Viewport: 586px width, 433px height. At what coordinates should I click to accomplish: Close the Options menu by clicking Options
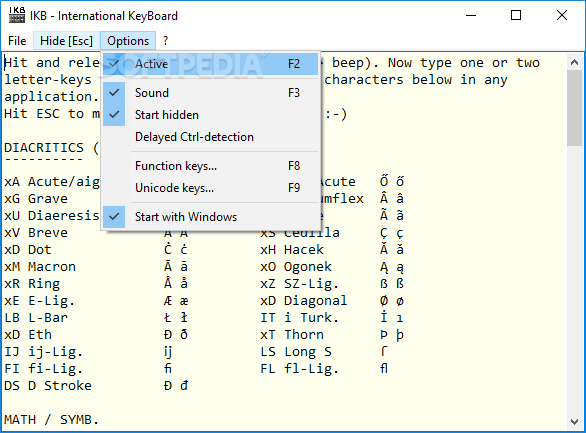click(x=128, y=41)
